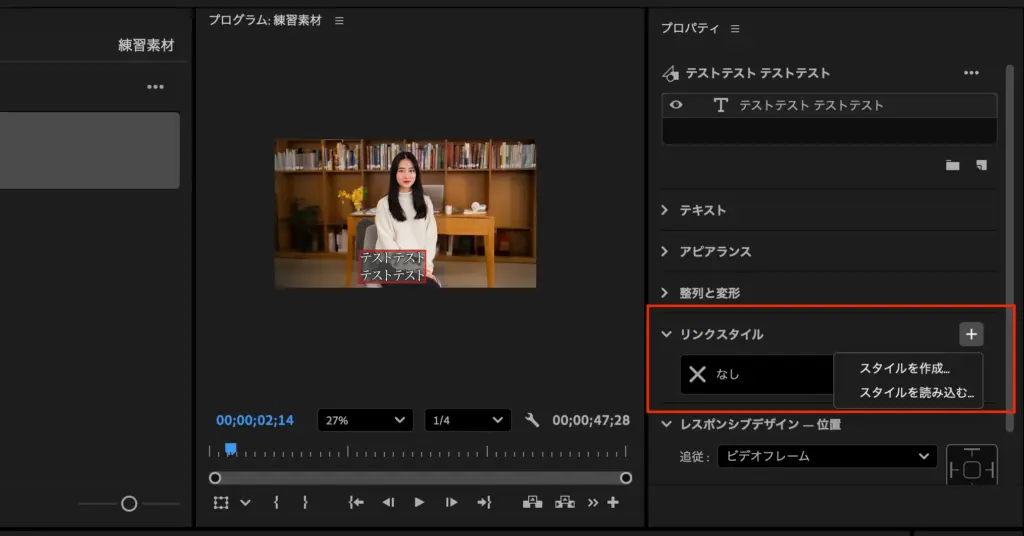The width and height of the screenshot is (1024, 536).
Task: Click the Lift button icon
Action: [533, 502]
